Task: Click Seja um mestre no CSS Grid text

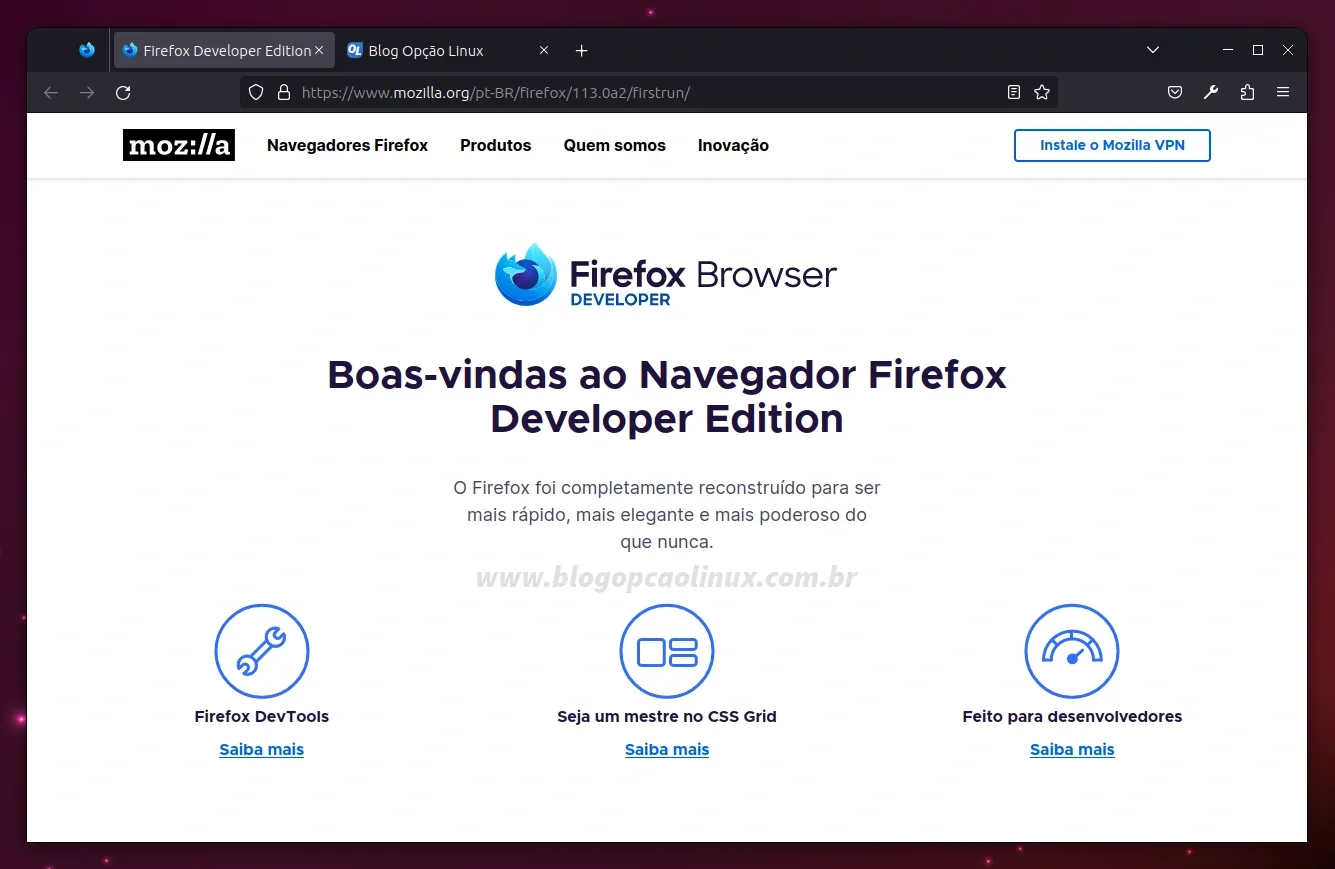Action: pos(667,716)
